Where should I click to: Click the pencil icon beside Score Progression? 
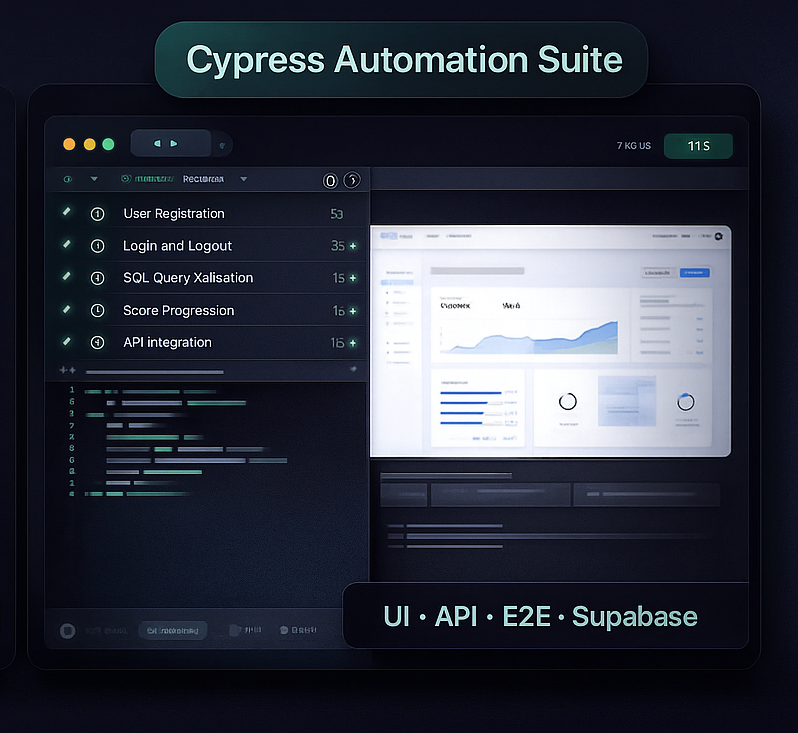point(67,309)
